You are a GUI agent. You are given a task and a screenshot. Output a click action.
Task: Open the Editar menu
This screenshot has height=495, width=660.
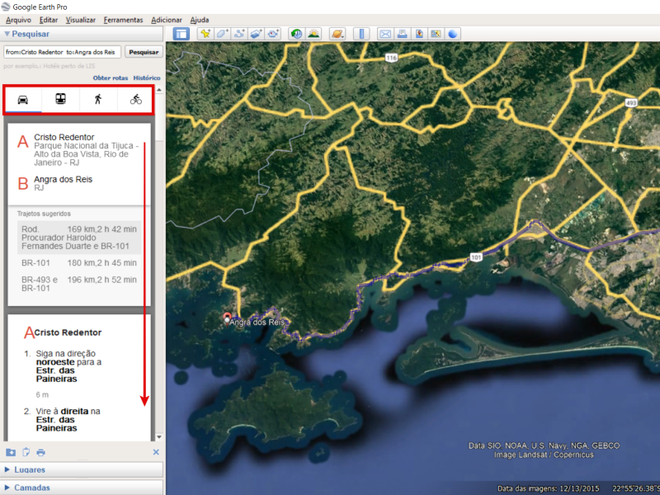[48, 20]
